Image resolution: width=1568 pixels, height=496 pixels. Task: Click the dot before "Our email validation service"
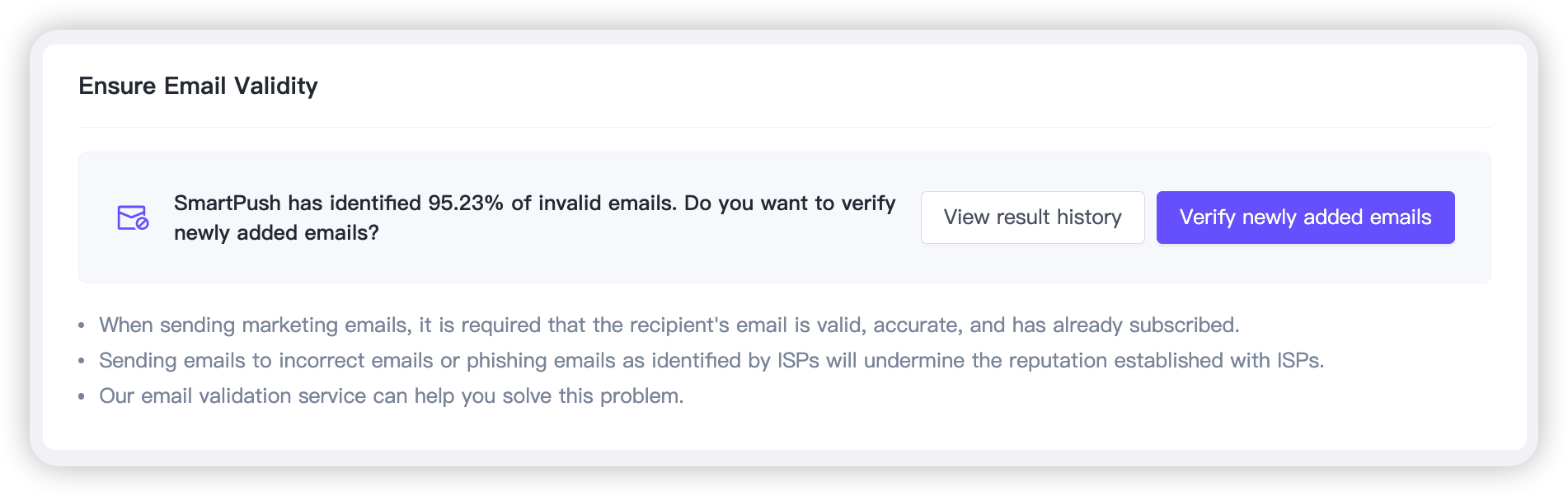[x=82, y=396]
